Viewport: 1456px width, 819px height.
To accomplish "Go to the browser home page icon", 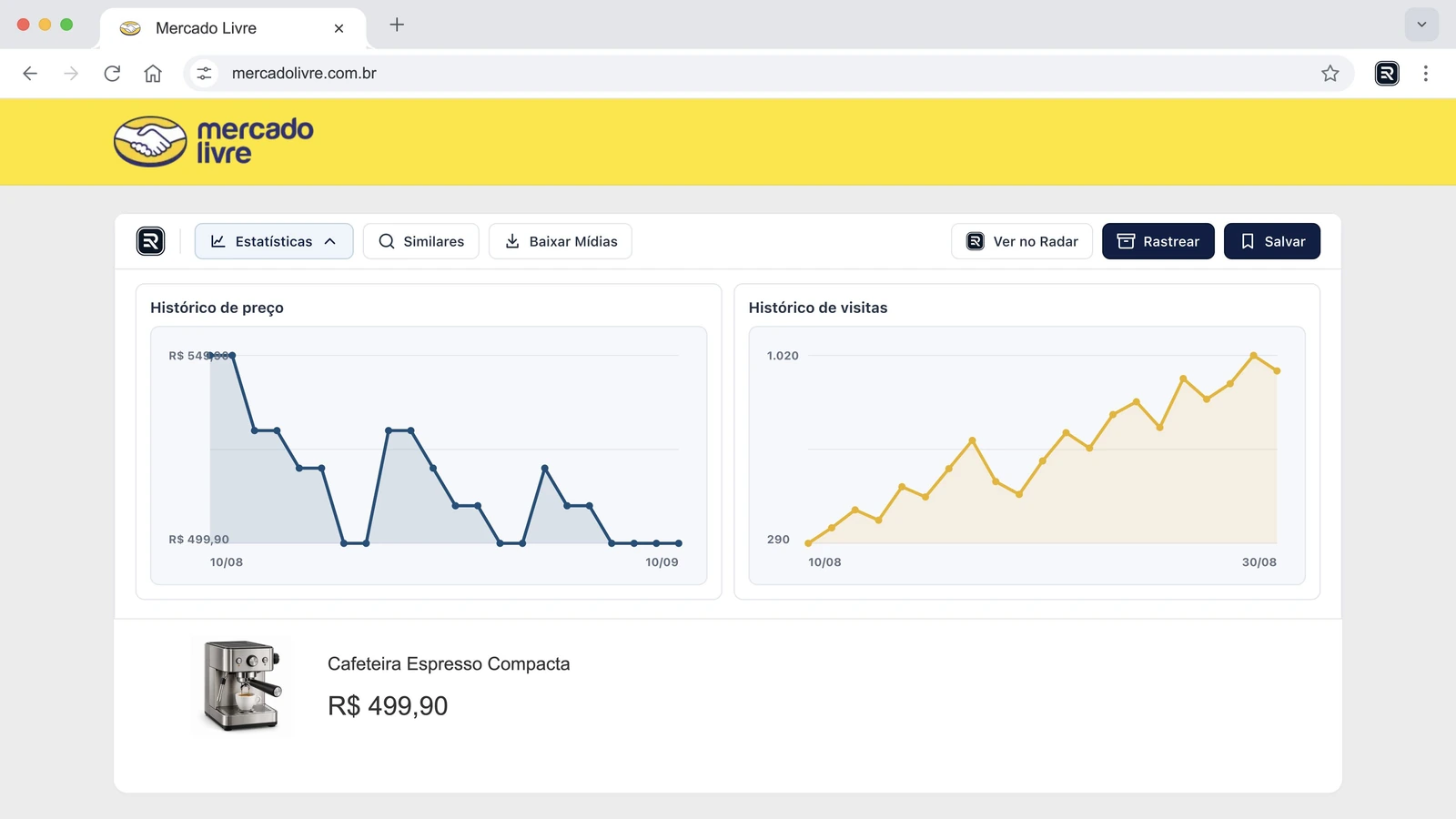I will coord(153,74).
